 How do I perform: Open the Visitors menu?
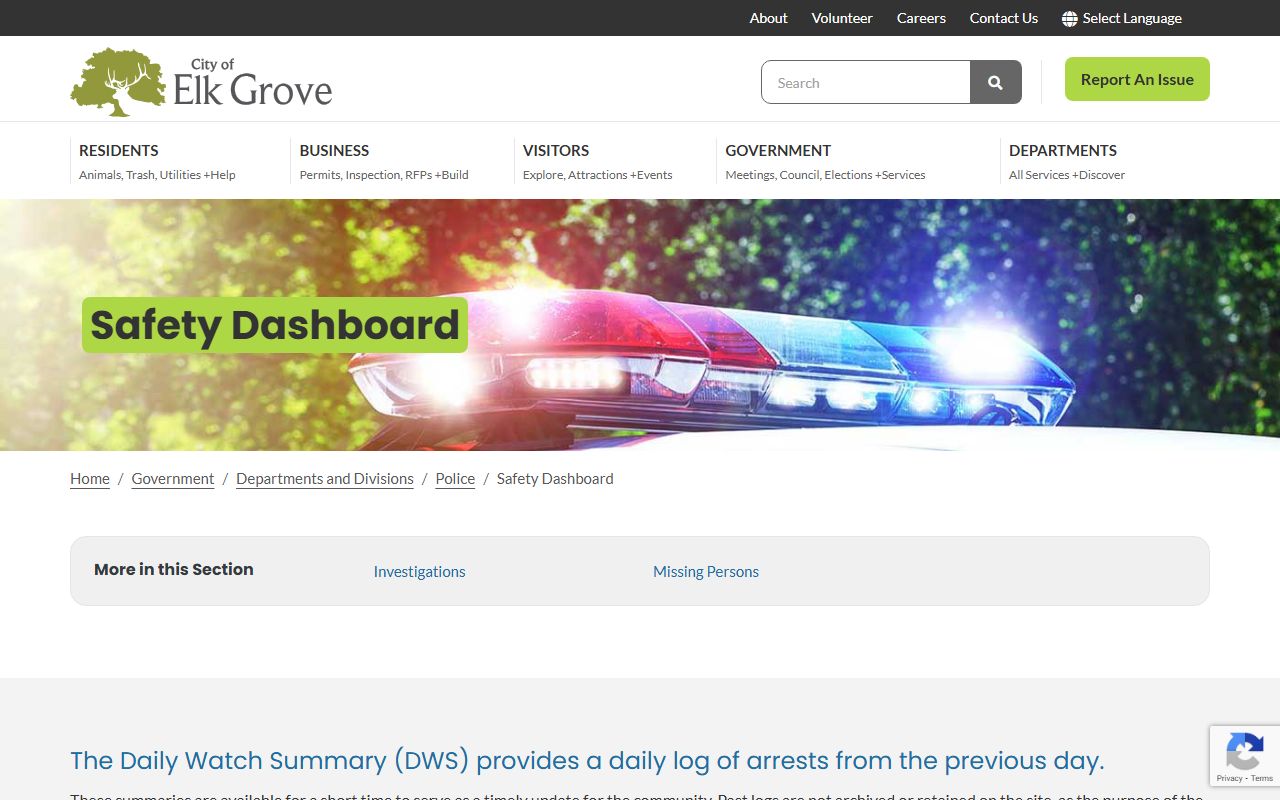click(598, 161)
